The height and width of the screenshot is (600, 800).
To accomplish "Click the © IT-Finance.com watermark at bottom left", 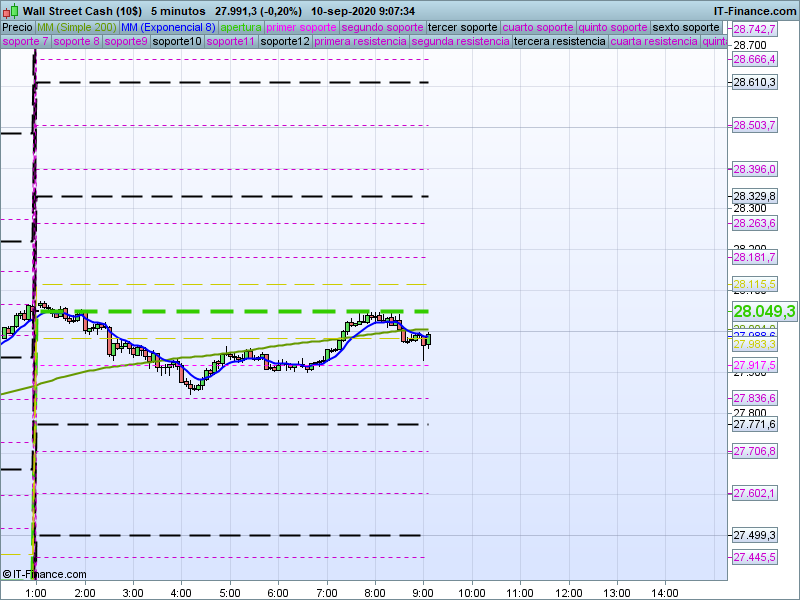I will click(45, 574).
